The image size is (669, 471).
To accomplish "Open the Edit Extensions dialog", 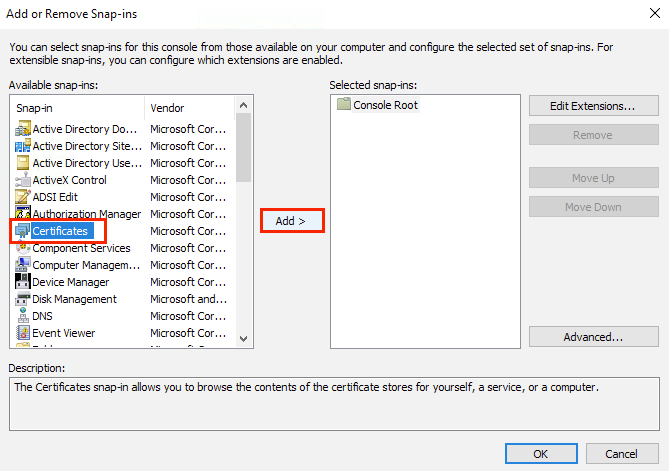I will tap(594, 106).
